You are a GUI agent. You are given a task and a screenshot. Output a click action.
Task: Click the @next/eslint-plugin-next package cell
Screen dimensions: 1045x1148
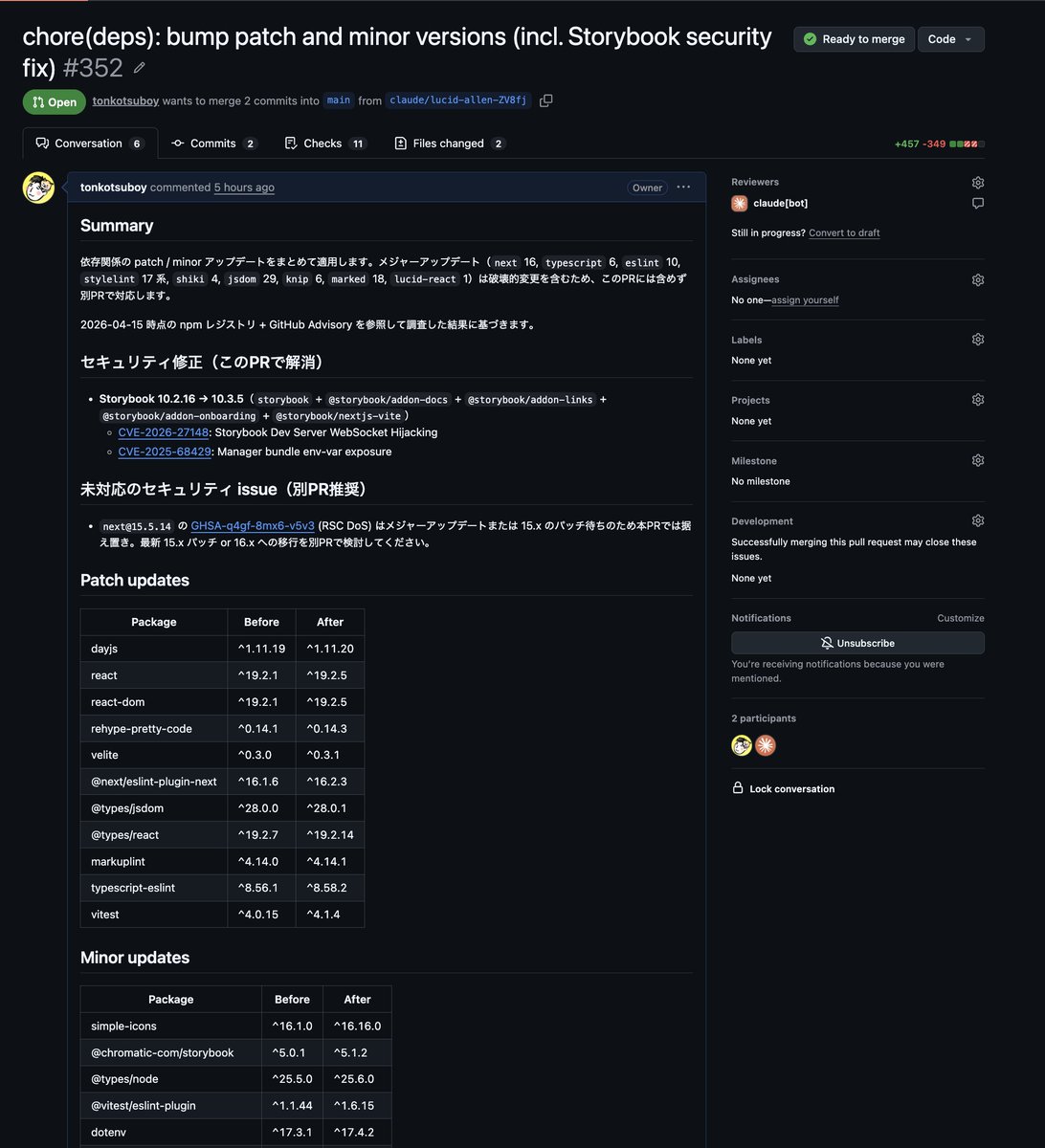(154, 782)
